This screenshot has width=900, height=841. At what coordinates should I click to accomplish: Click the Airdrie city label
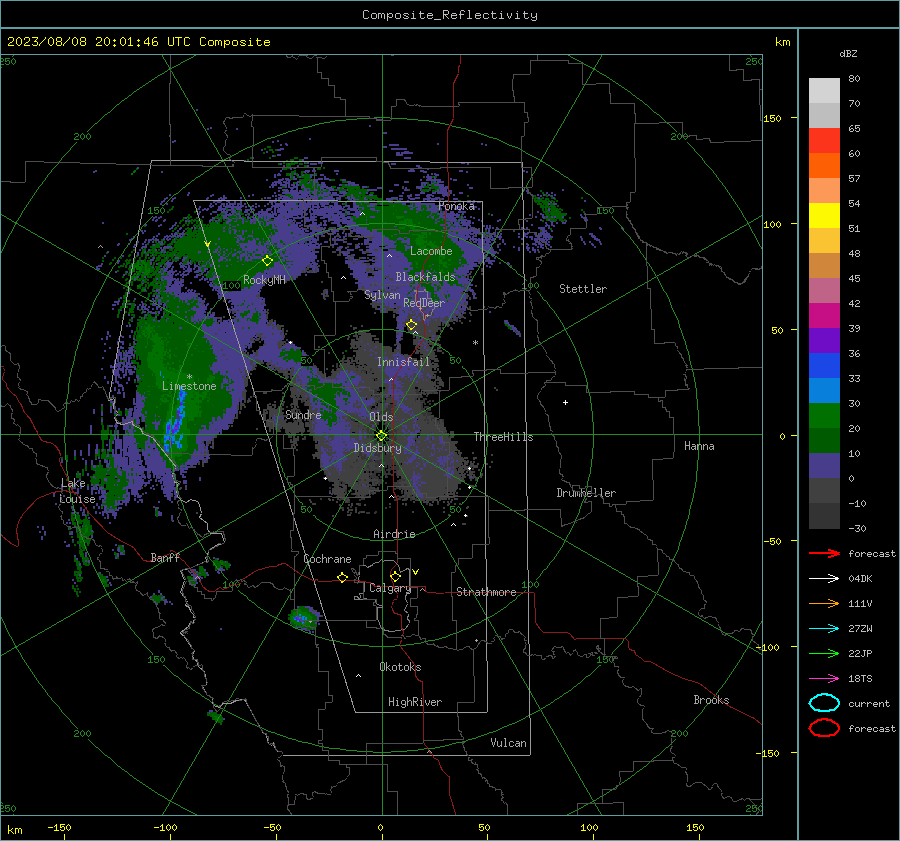[394, 534]
